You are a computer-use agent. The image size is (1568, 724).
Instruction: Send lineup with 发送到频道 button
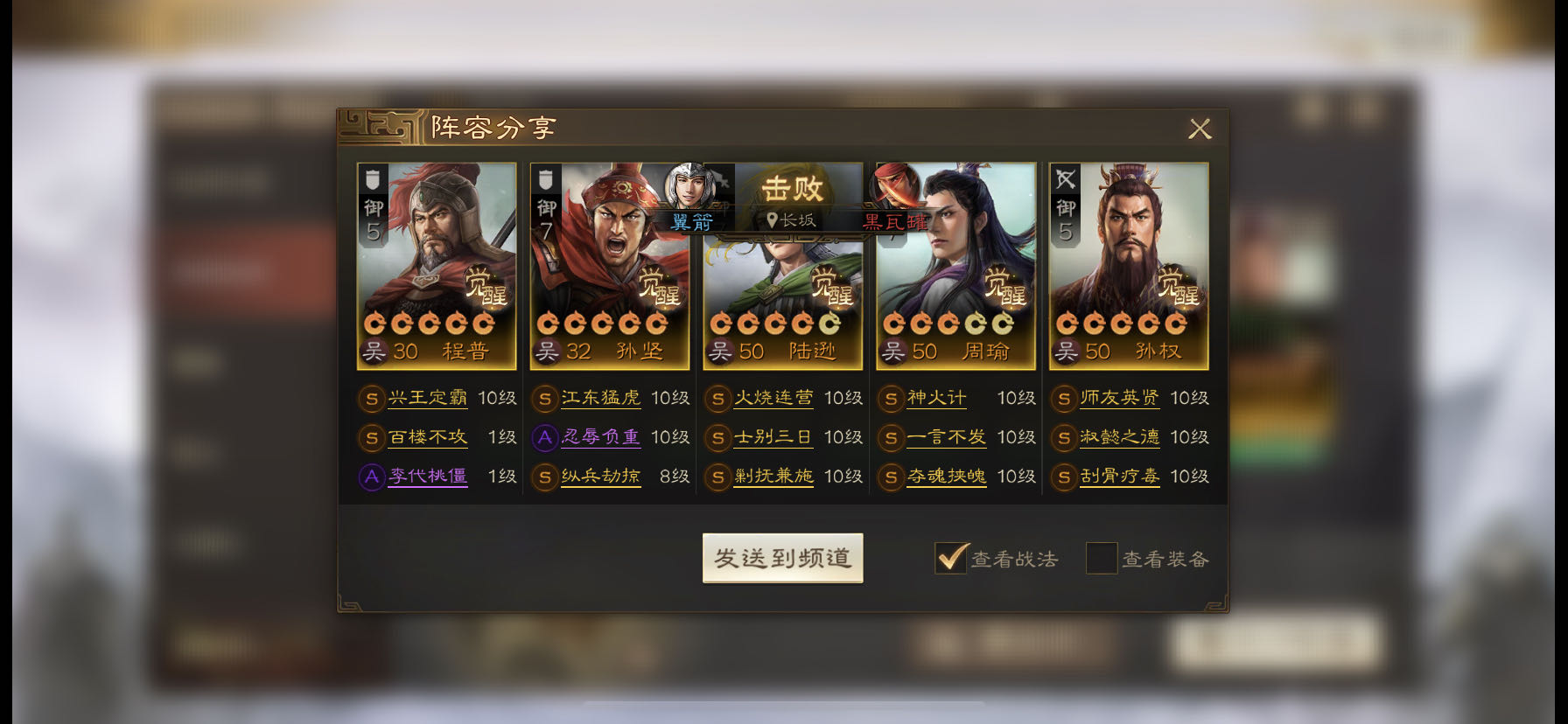tap(783, 558)
